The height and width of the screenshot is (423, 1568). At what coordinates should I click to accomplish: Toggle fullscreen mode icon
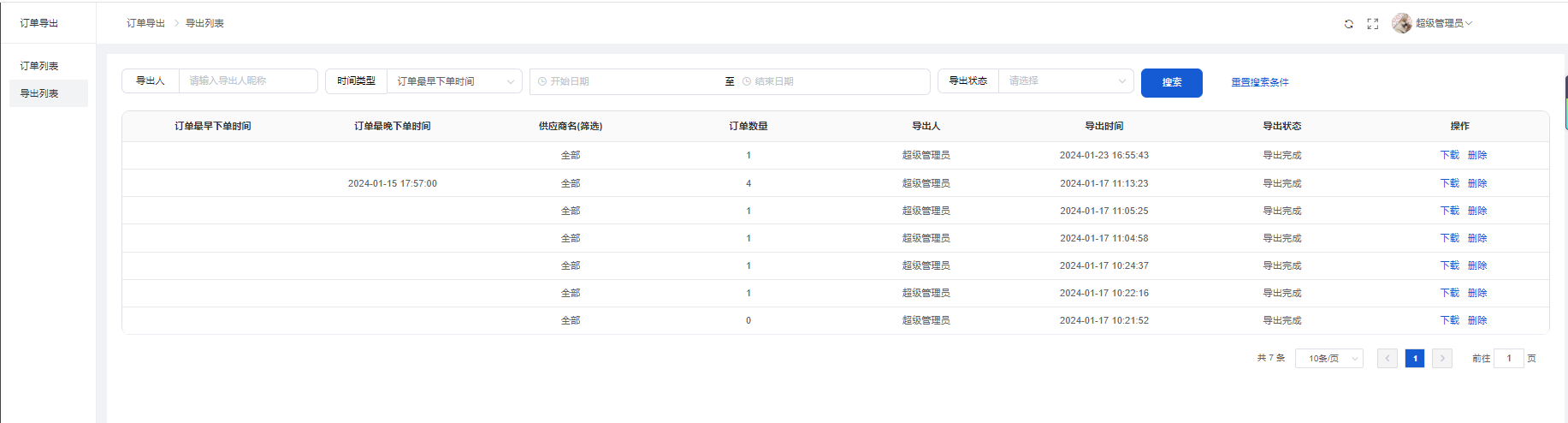point(1373,24)
